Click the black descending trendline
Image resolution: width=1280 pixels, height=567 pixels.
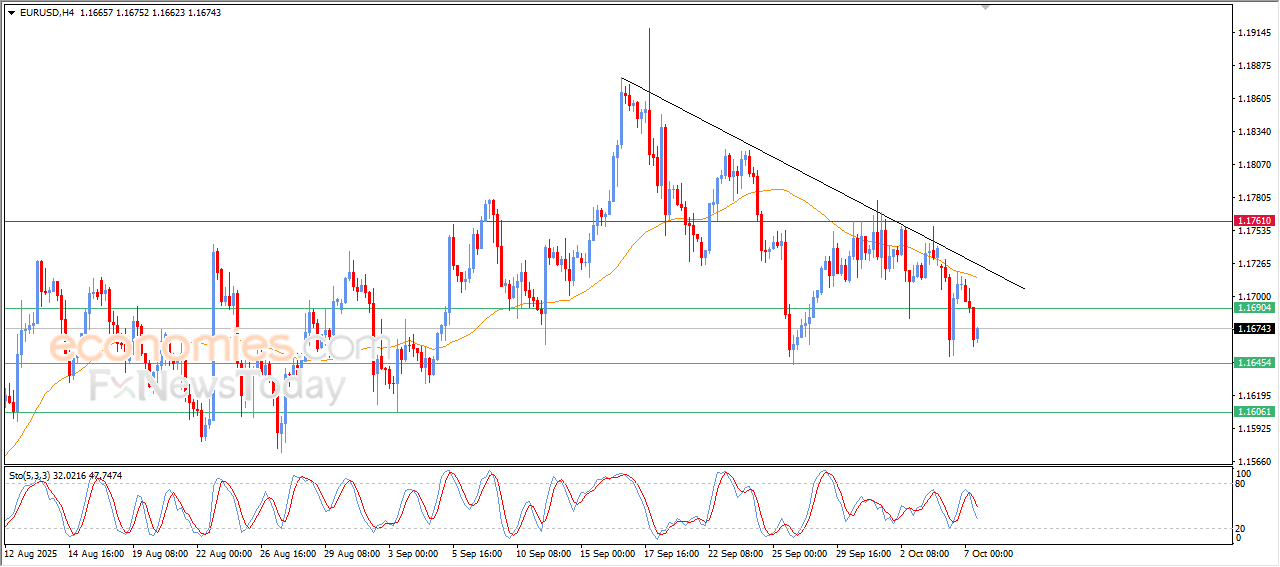point(823,183)
